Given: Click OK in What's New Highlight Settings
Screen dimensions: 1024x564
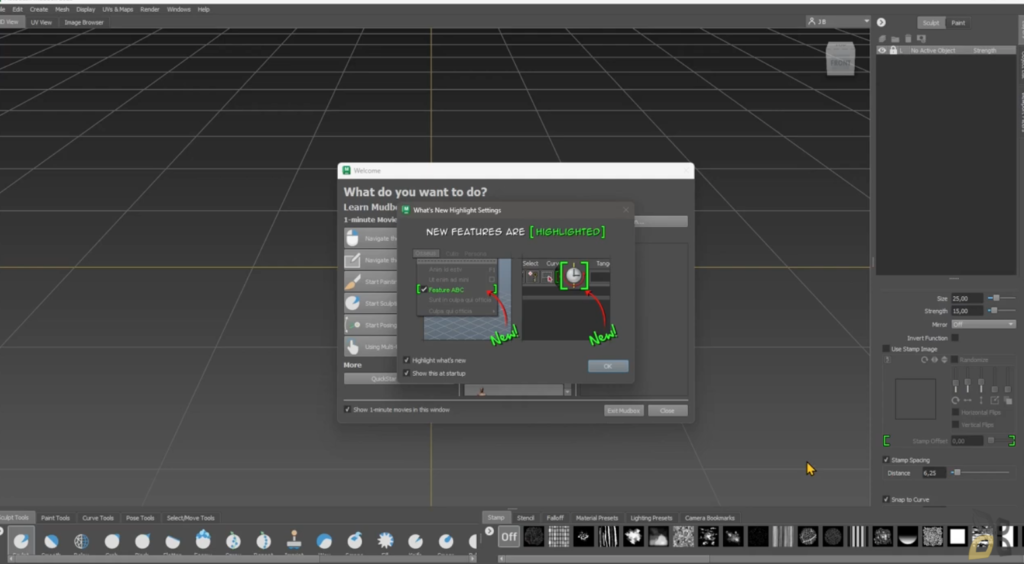Looking at the screenshot, I should [x=608, y=366].
